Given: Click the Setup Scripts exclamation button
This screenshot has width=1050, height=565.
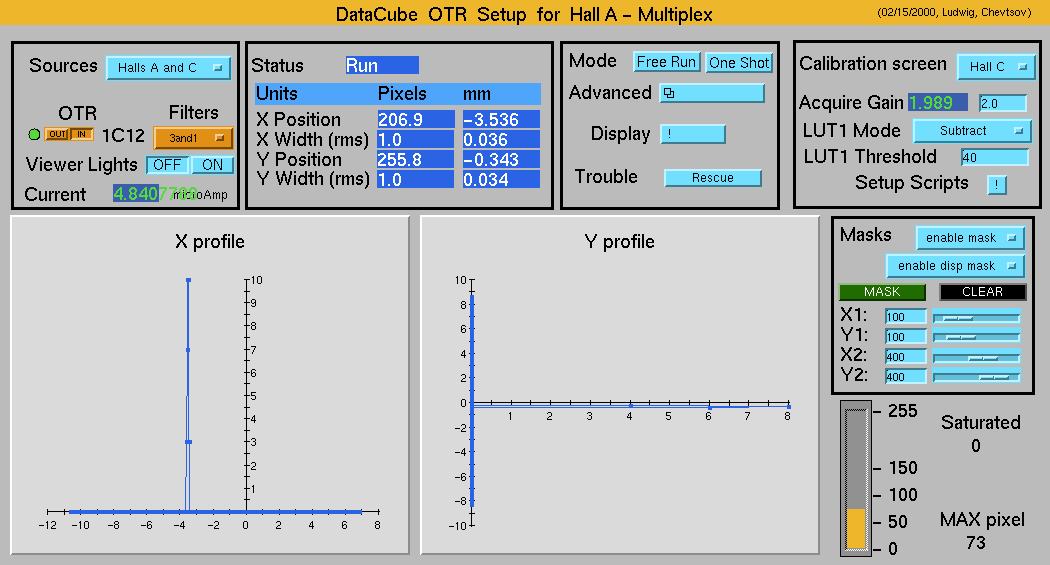Looking at the screenshot, I should 997,184.
